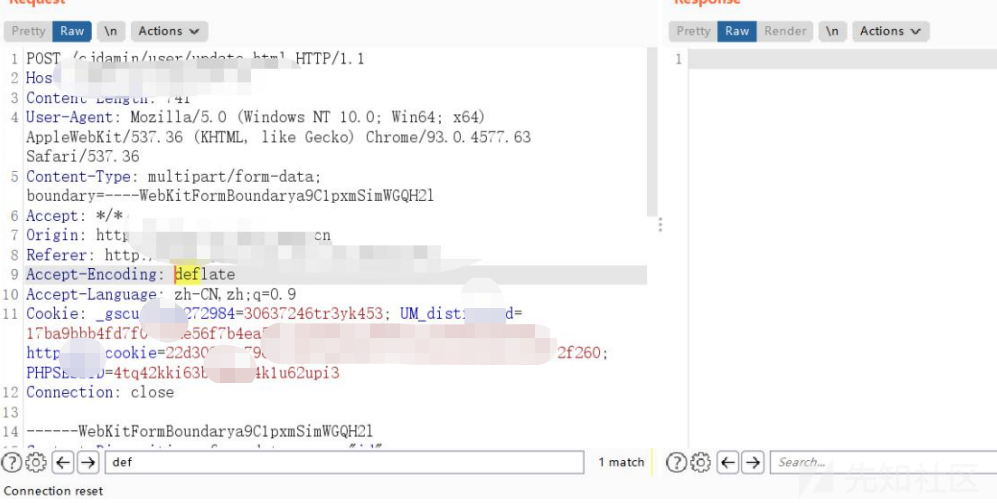Viewport: 997px width, 503px height.
Task: Toggle request \n non-printable characters
Action: (x=111, y=31)
